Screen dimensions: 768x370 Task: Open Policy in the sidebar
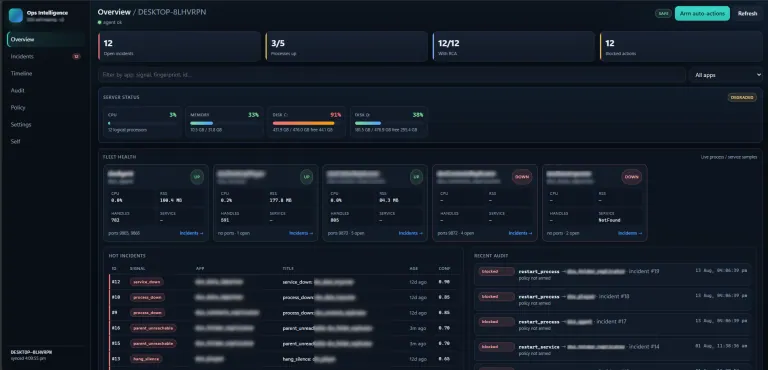[46, 107]
